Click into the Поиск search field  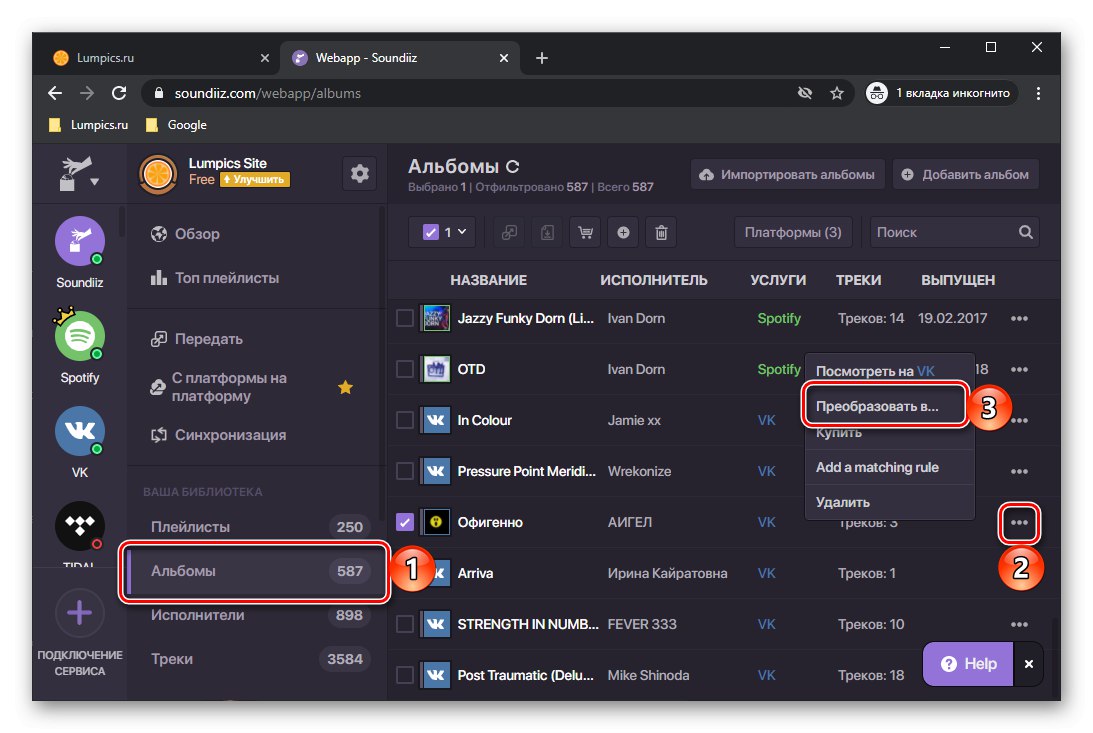click(x=940, y=232)
